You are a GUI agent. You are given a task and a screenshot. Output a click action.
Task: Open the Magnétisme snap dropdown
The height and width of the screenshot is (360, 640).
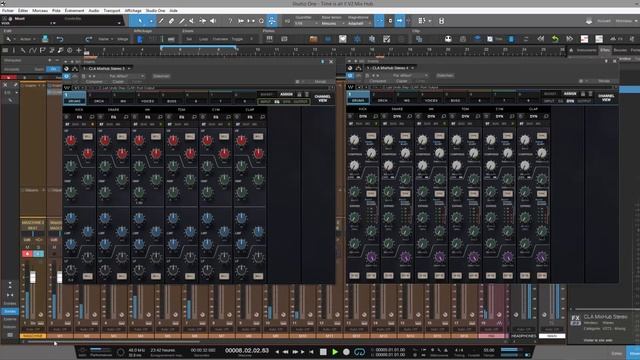point(359,24)
